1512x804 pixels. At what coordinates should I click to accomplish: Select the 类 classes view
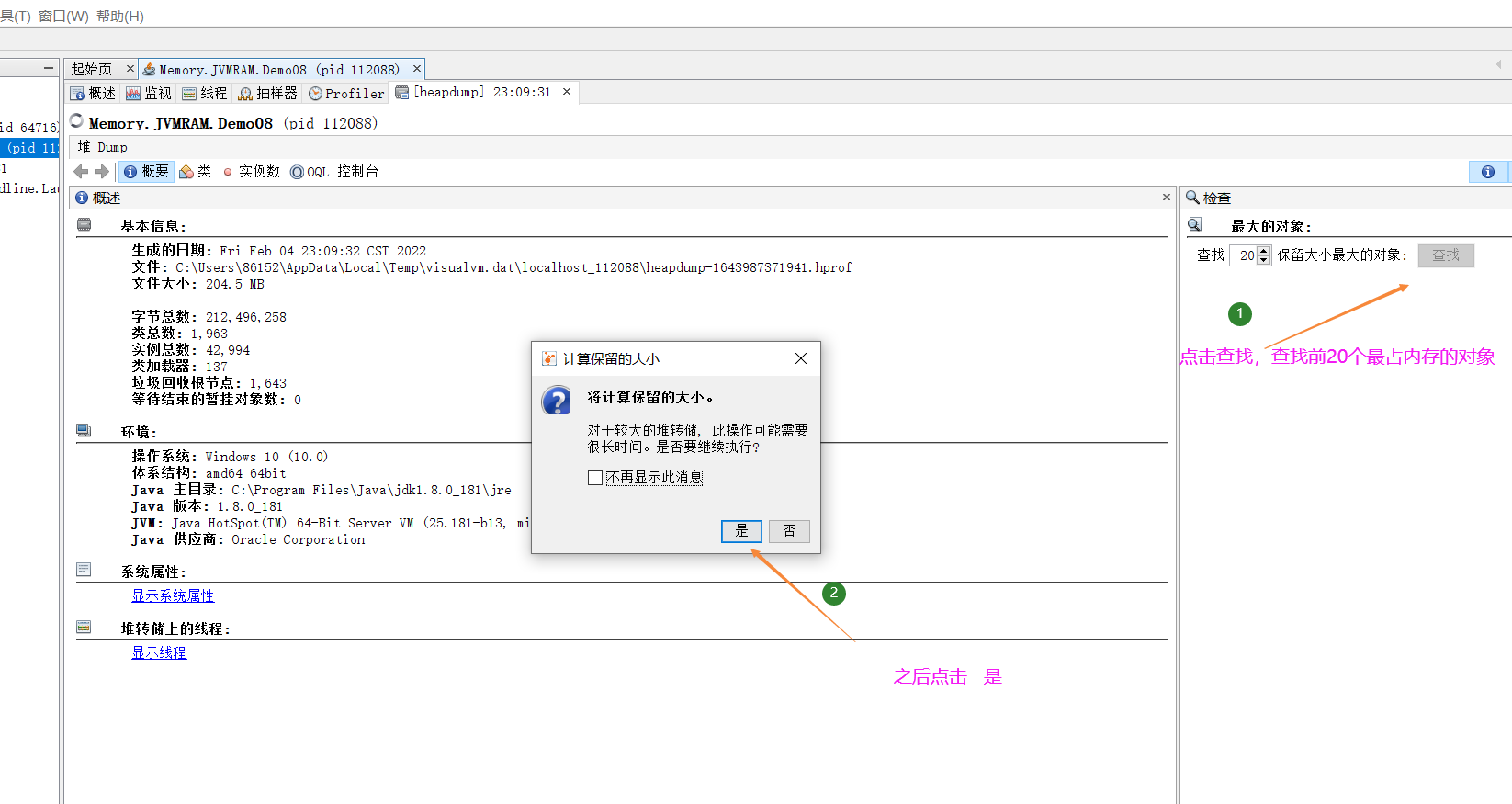point(195,172)
